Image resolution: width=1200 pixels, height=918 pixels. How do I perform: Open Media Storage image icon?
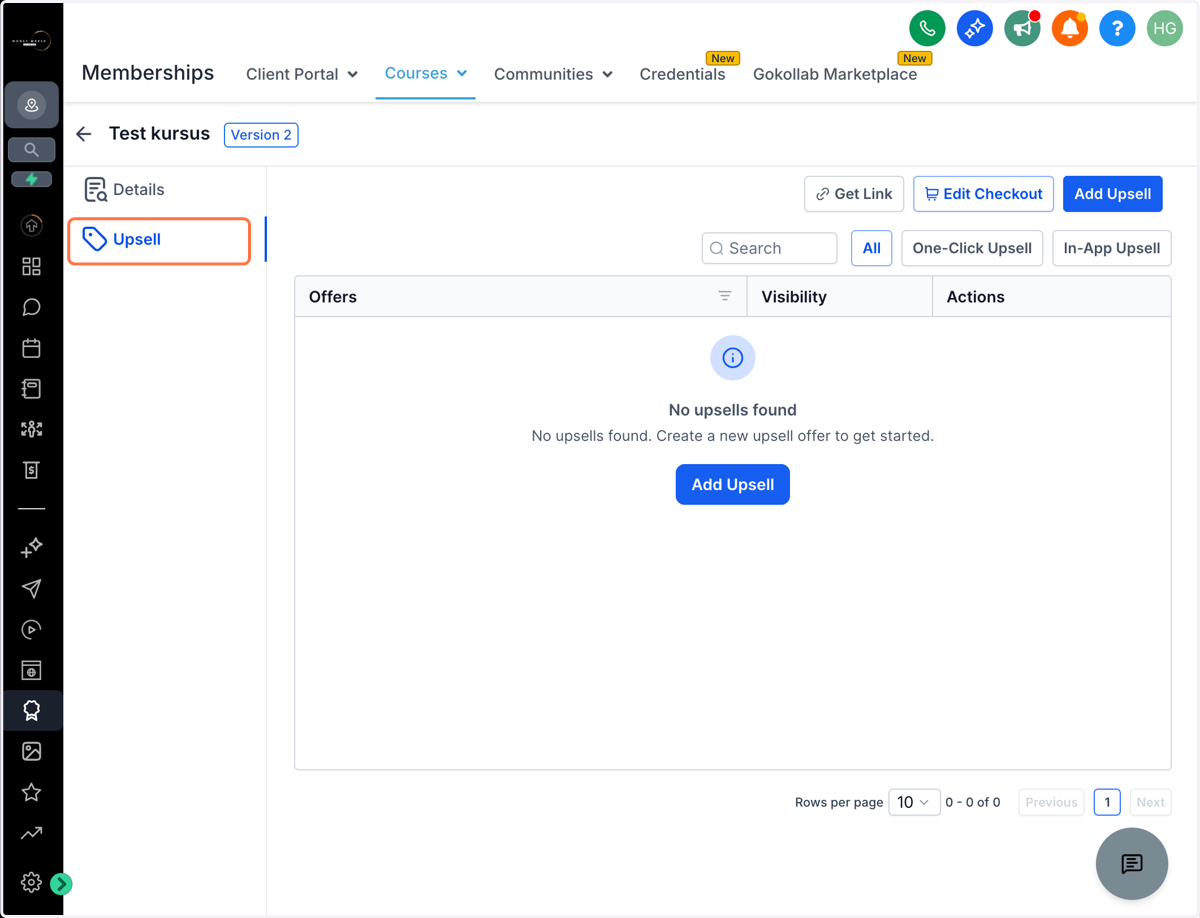[31, 751]
